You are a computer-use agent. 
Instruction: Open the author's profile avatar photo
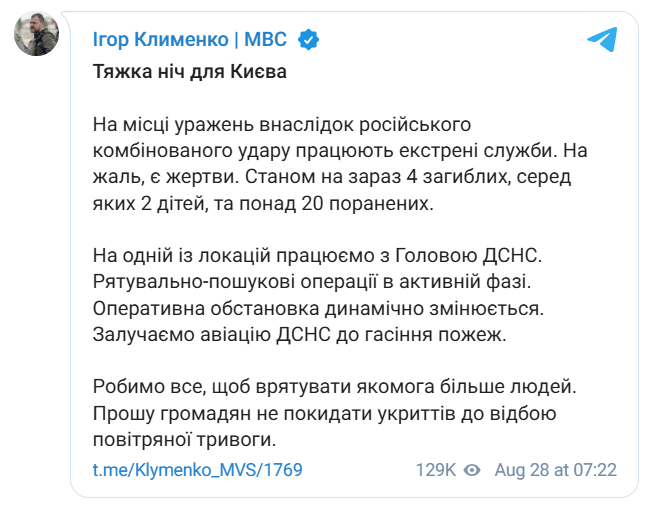pos(35,35)
